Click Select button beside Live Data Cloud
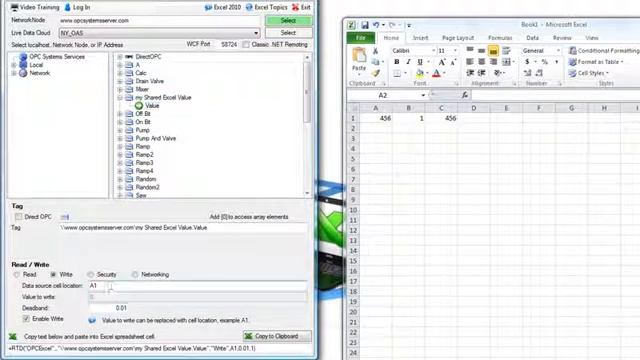This screenshot has height=360, width=640. [288, 33]
